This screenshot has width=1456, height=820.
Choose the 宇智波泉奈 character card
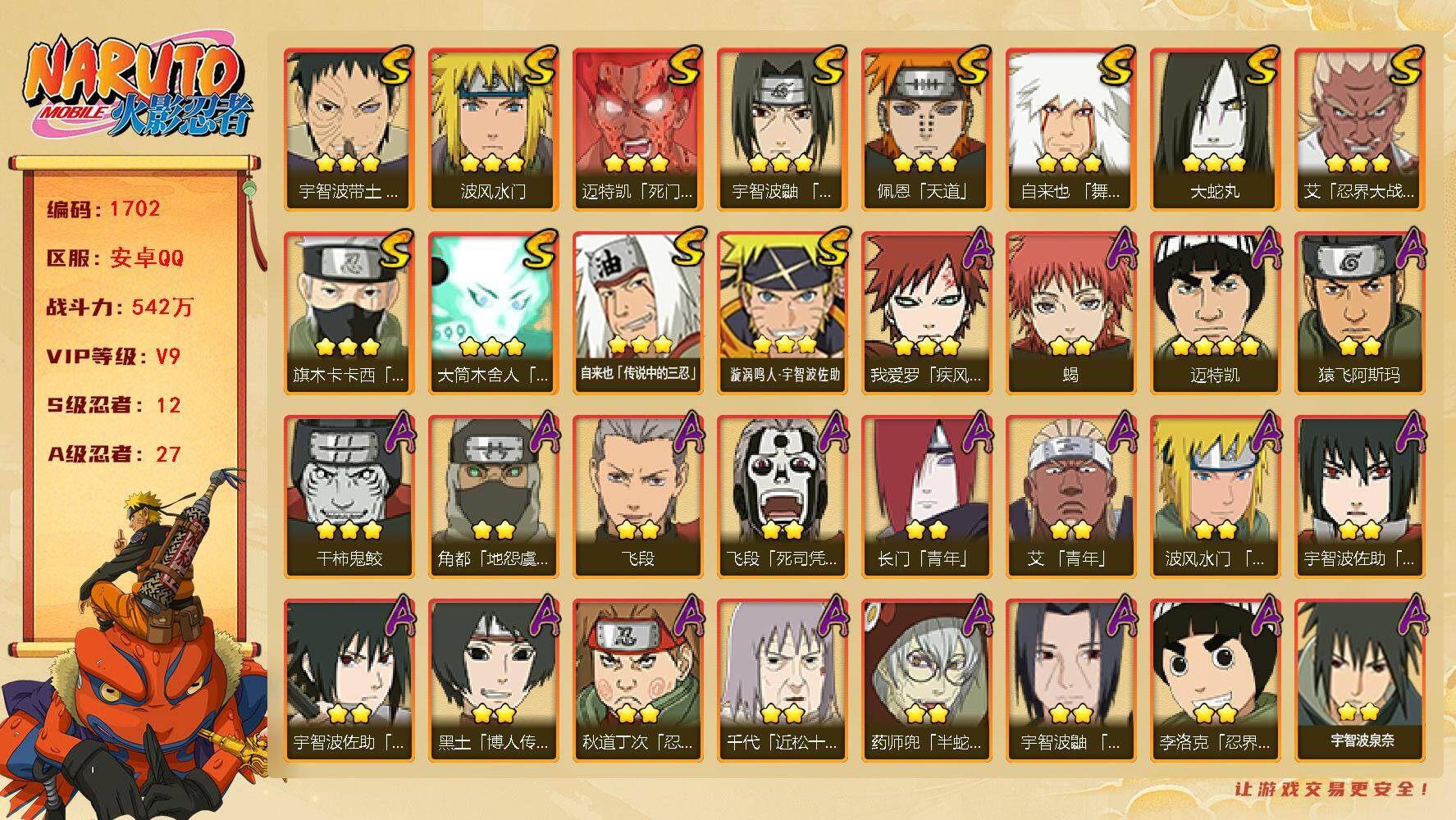1359,681
